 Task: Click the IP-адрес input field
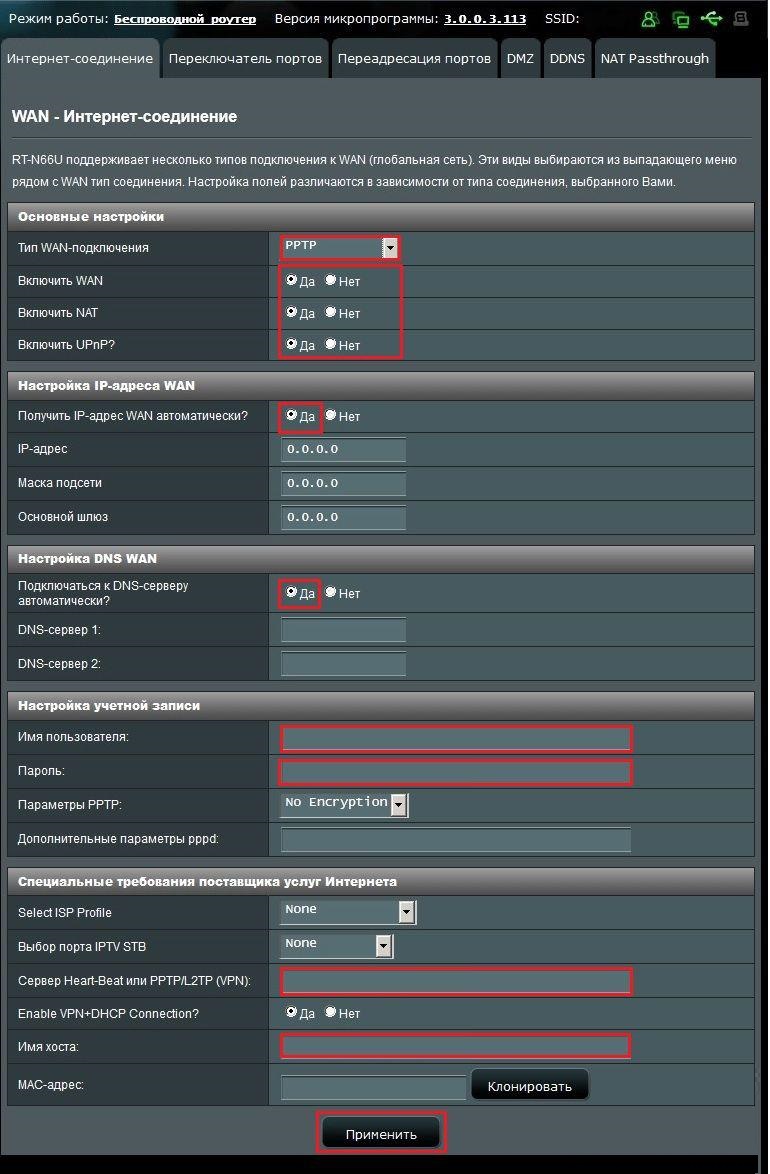[x=344, y=449]
